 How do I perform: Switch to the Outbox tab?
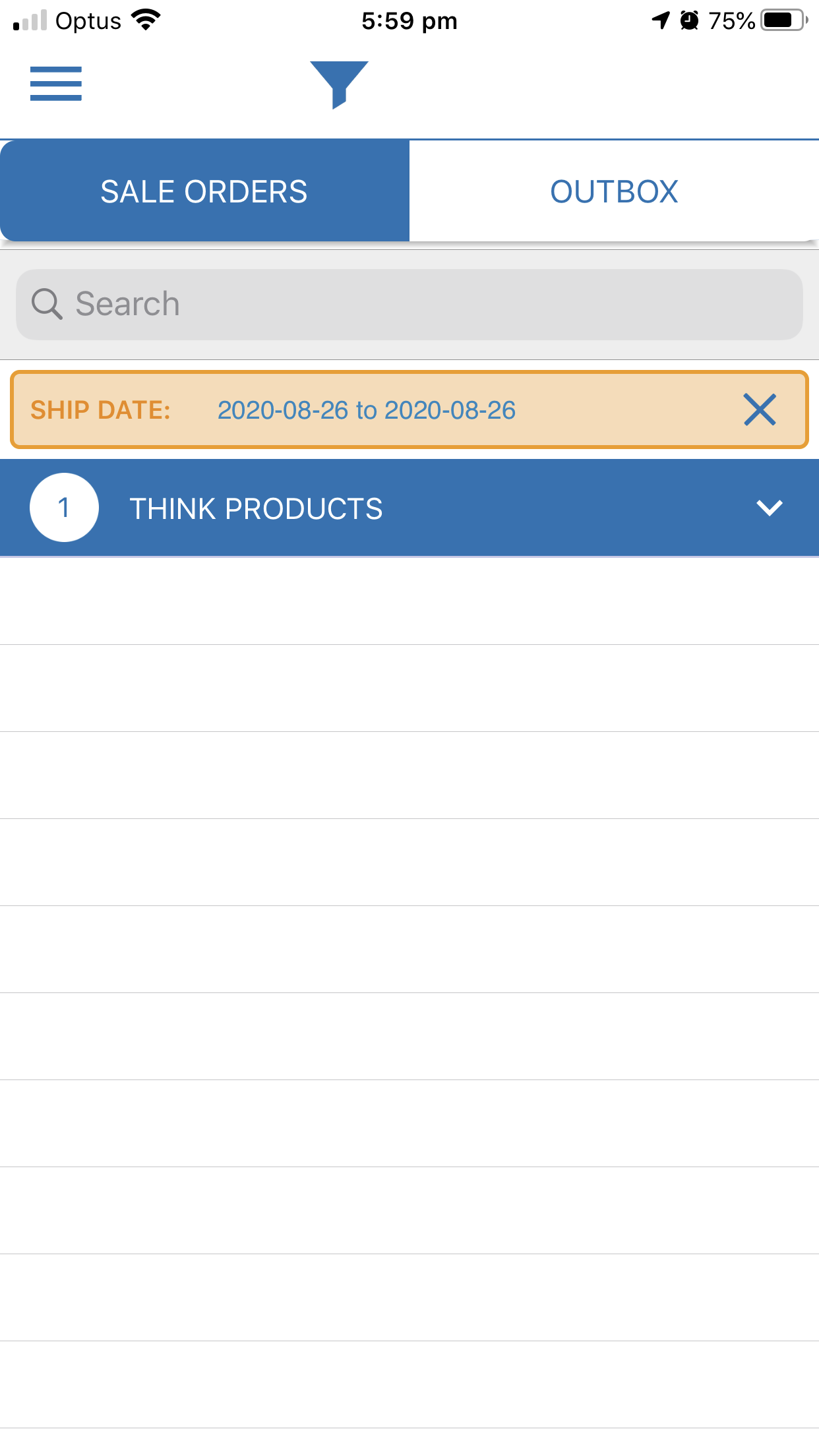[614, 191]
